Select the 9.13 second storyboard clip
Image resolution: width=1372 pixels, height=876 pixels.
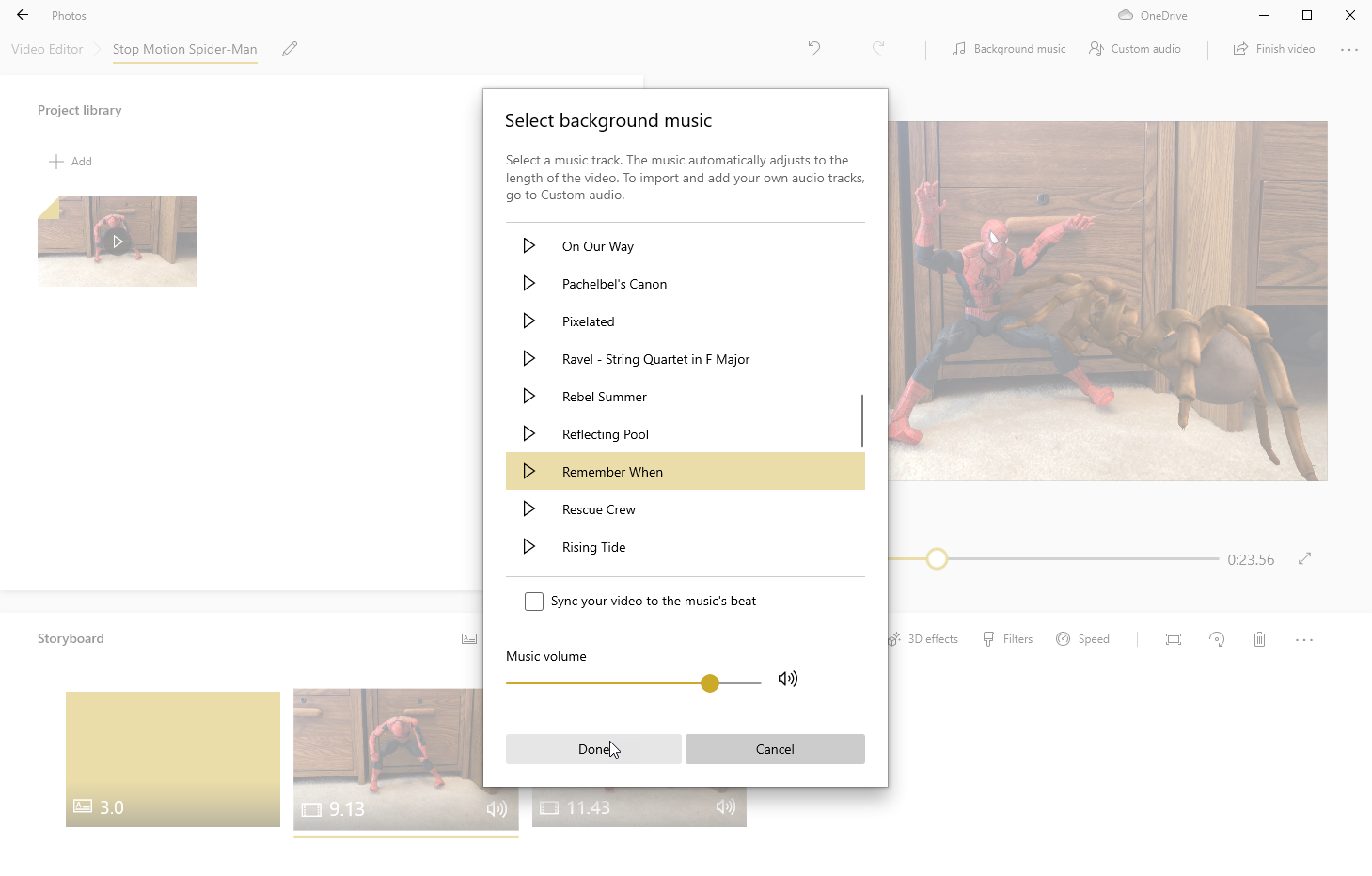[405, 759]
